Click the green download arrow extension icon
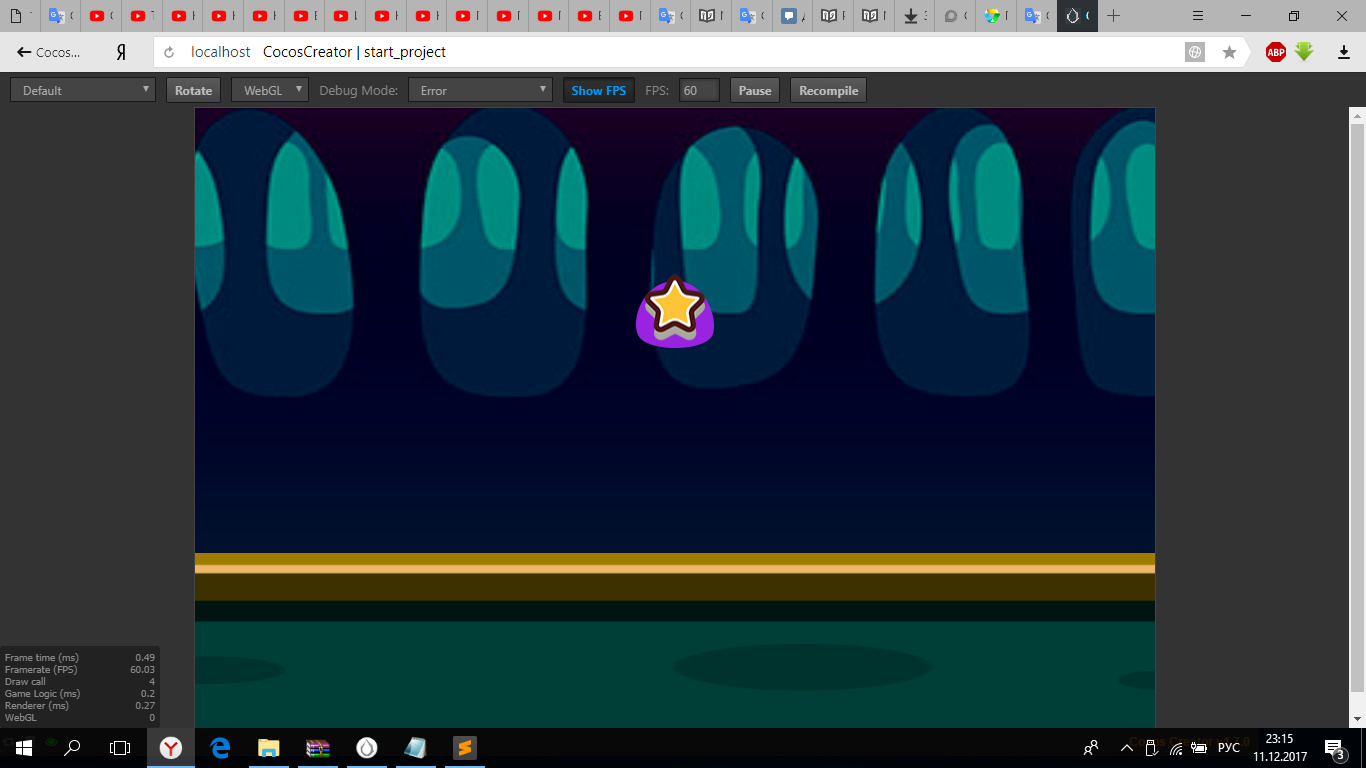 click(x=1304, y=52)
